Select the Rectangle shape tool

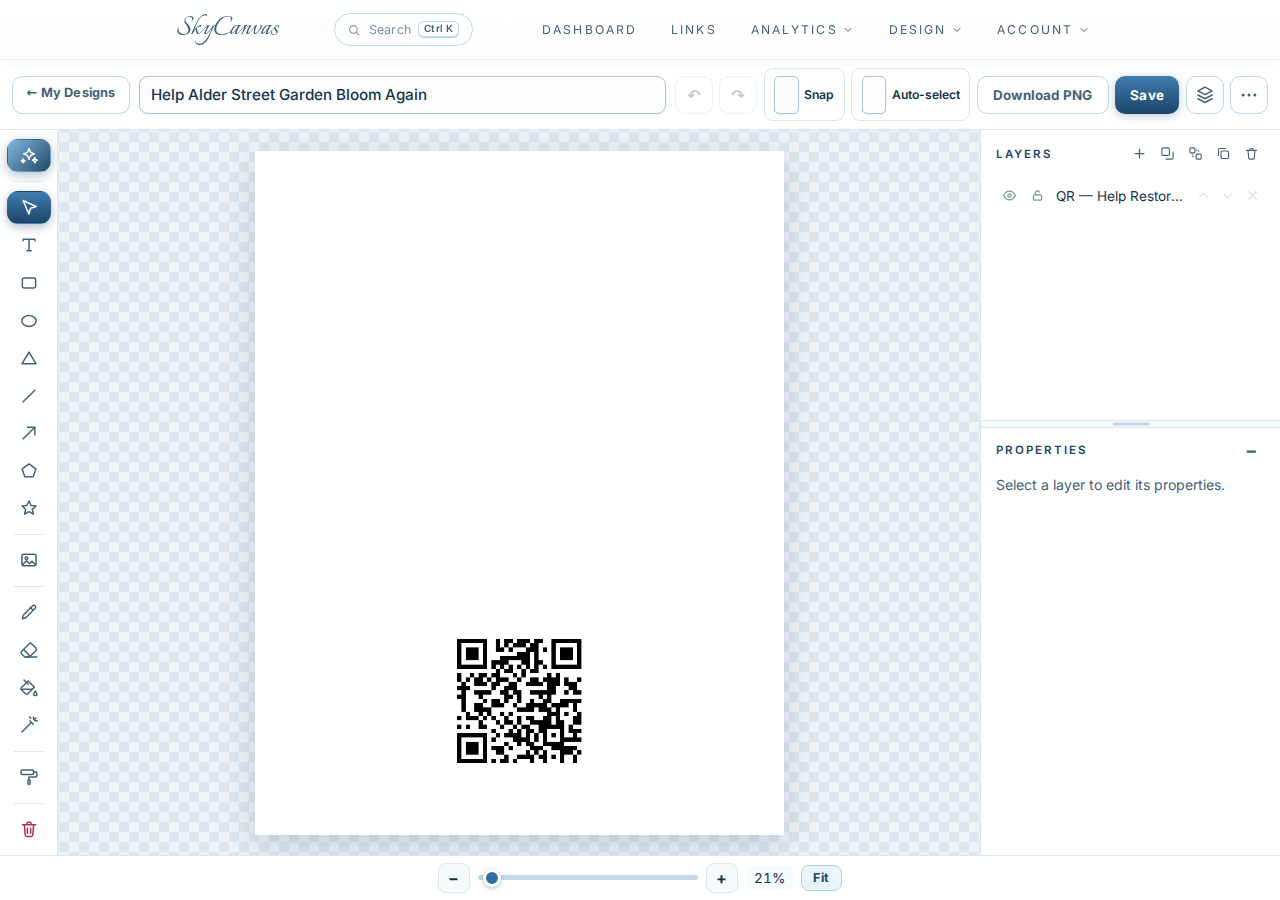(x=29, y=283)
